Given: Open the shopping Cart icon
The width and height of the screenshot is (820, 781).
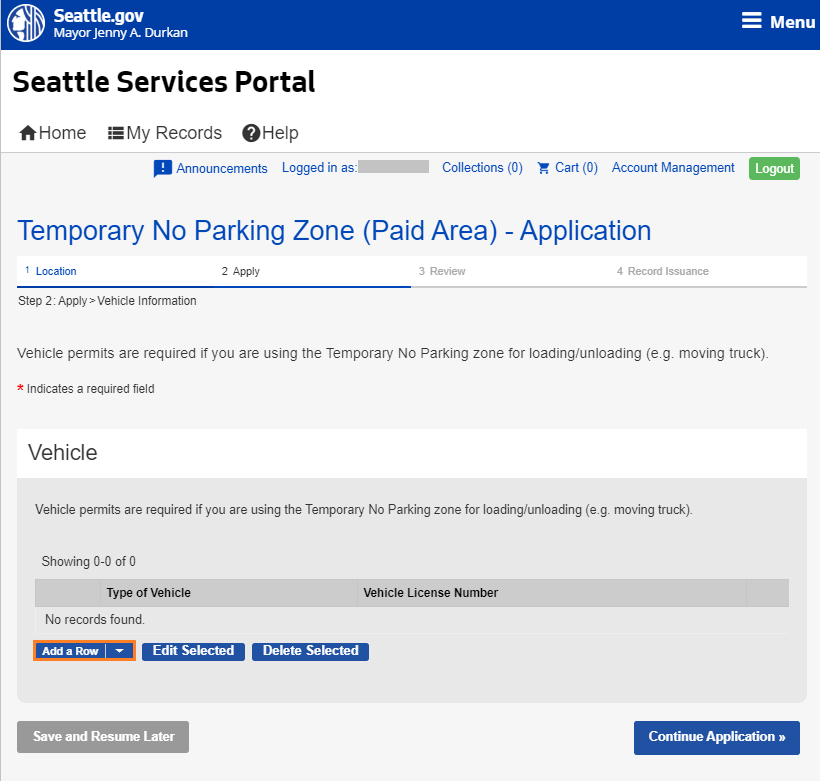Looking at the screenshot, I should (542, 167).
